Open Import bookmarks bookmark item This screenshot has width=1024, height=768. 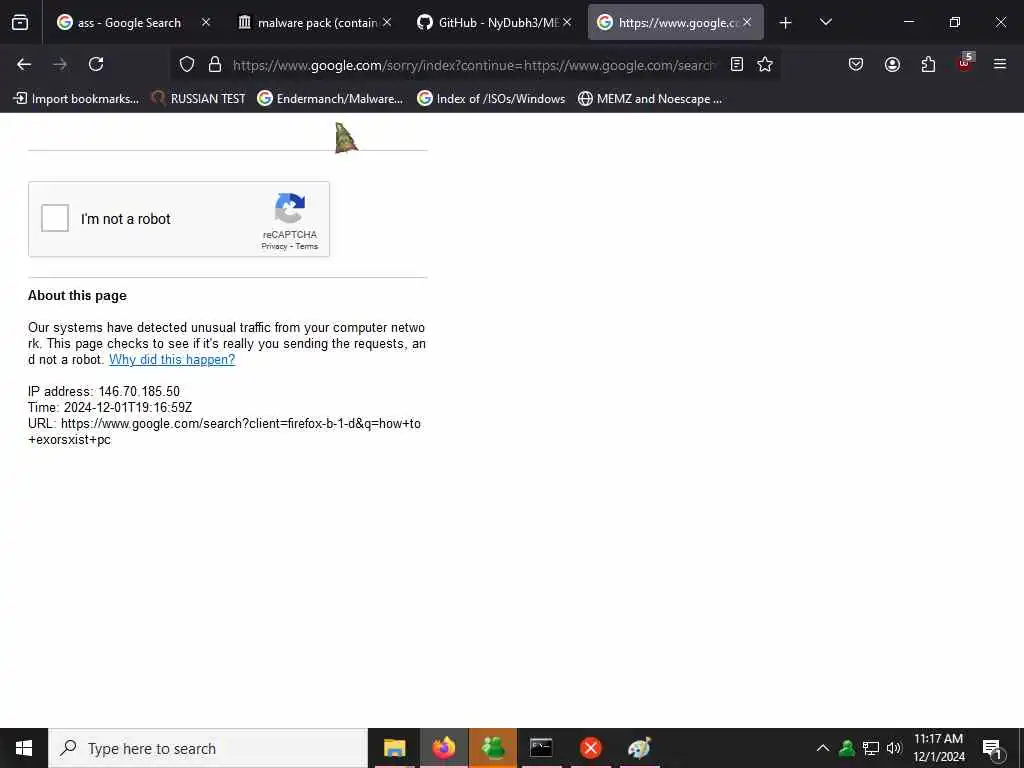(76, 99)
